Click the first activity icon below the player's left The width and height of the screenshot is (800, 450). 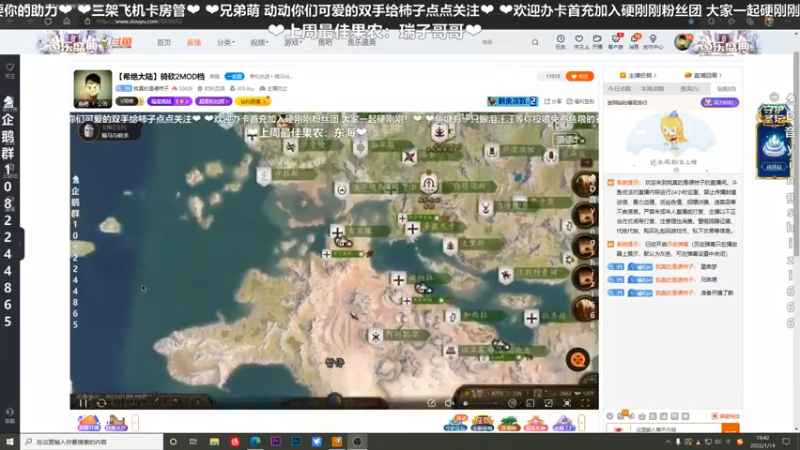89,422
